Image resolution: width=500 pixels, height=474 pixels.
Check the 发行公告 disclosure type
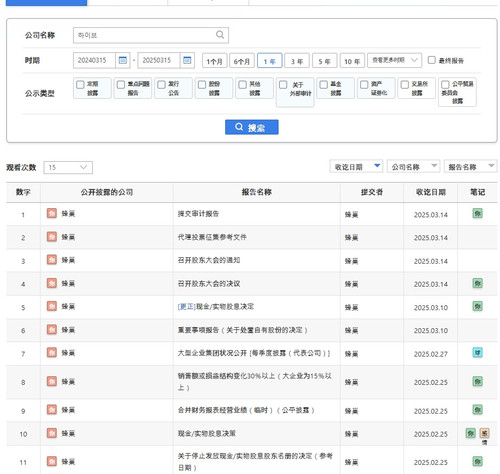click(x=161, y=85)
